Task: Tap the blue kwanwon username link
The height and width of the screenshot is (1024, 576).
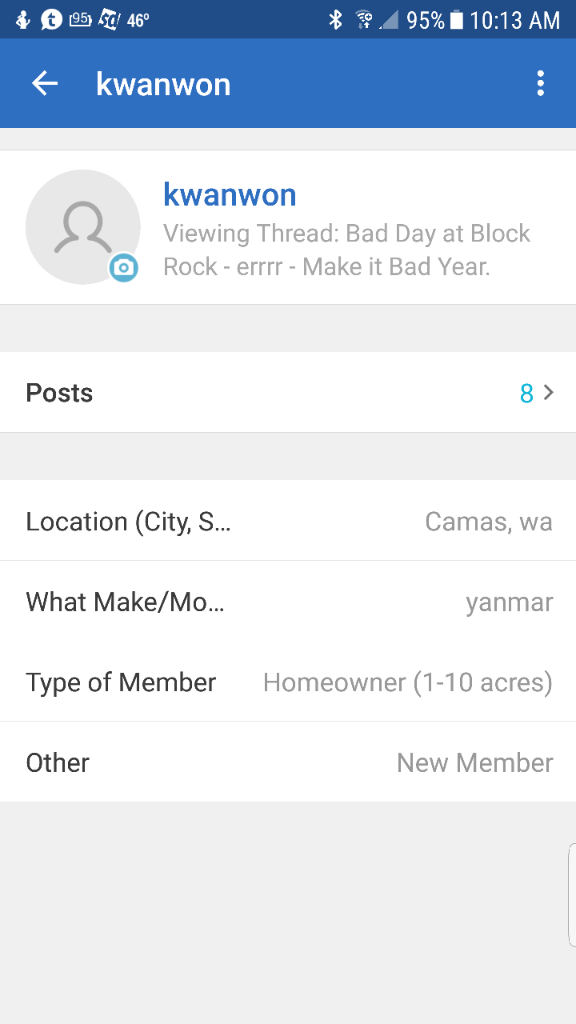Action: coord(230,195)
